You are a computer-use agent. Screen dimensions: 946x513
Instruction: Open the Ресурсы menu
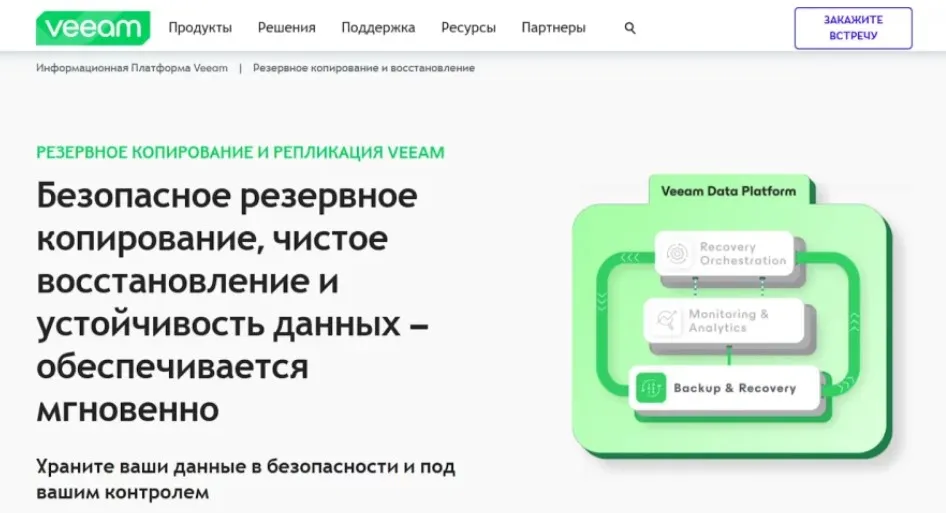point(468,28)
